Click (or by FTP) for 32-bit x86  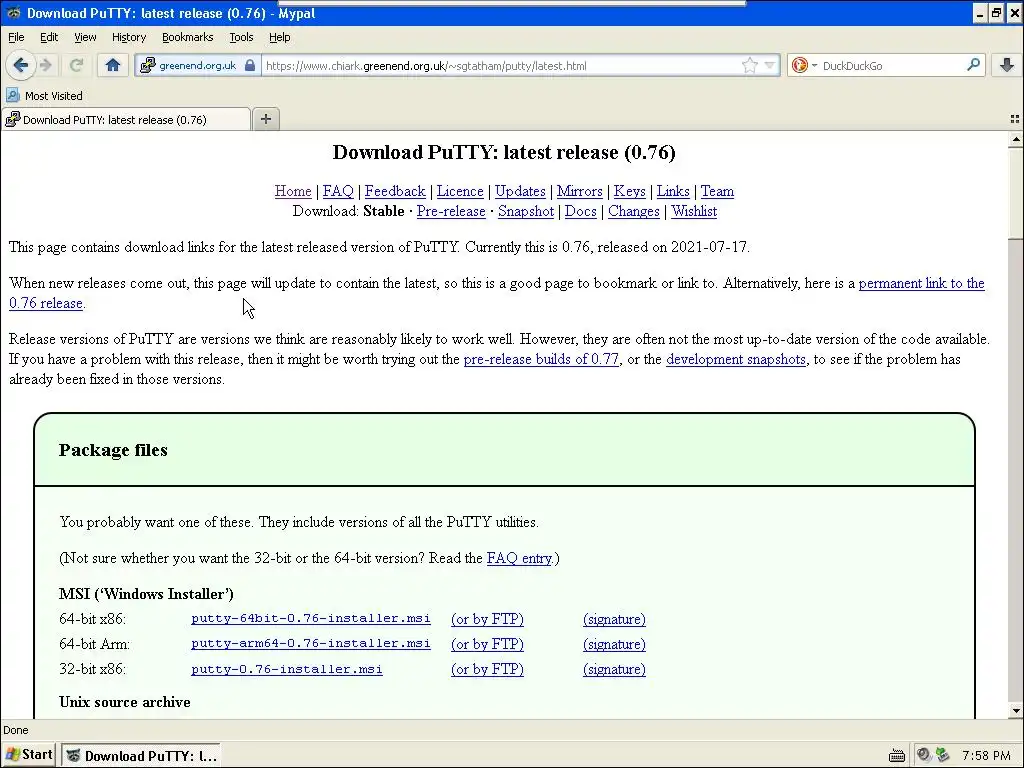click(x=487, y=669)
